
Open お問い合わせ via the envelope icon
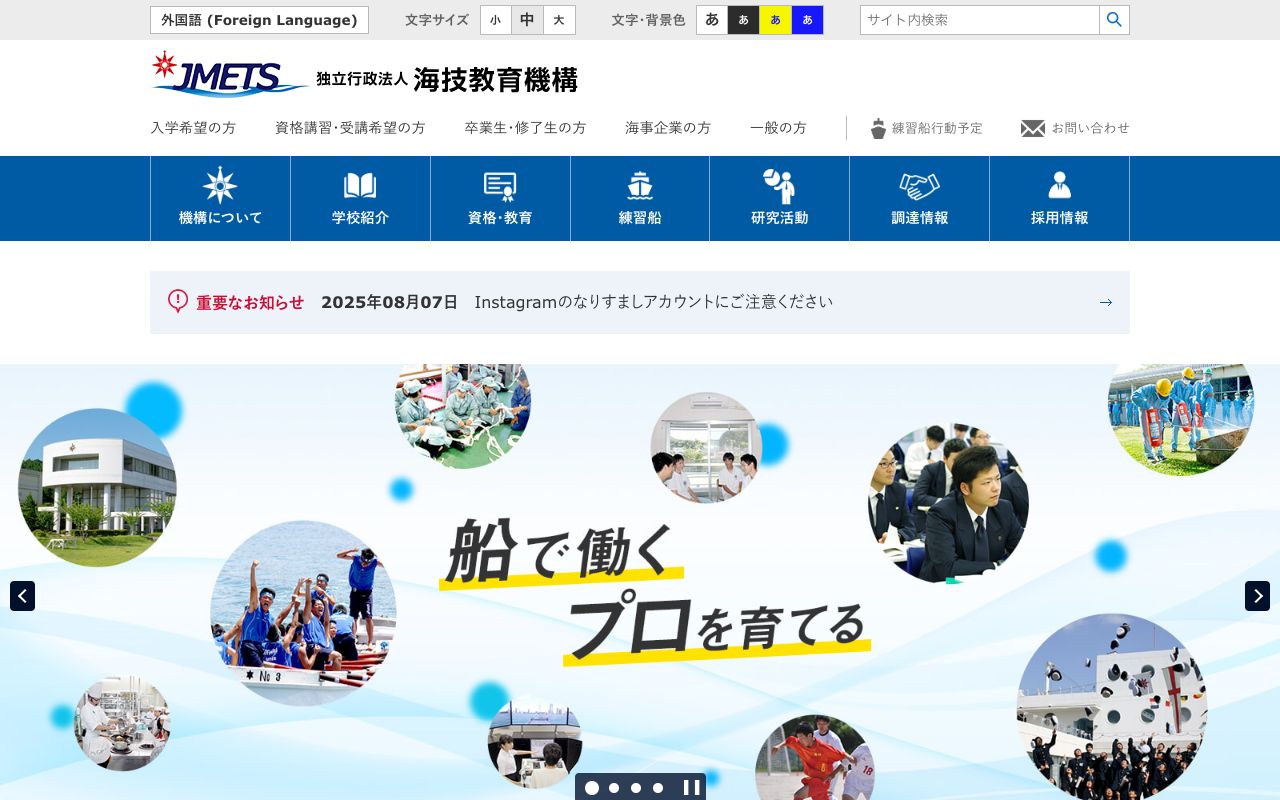(1032, 128)
